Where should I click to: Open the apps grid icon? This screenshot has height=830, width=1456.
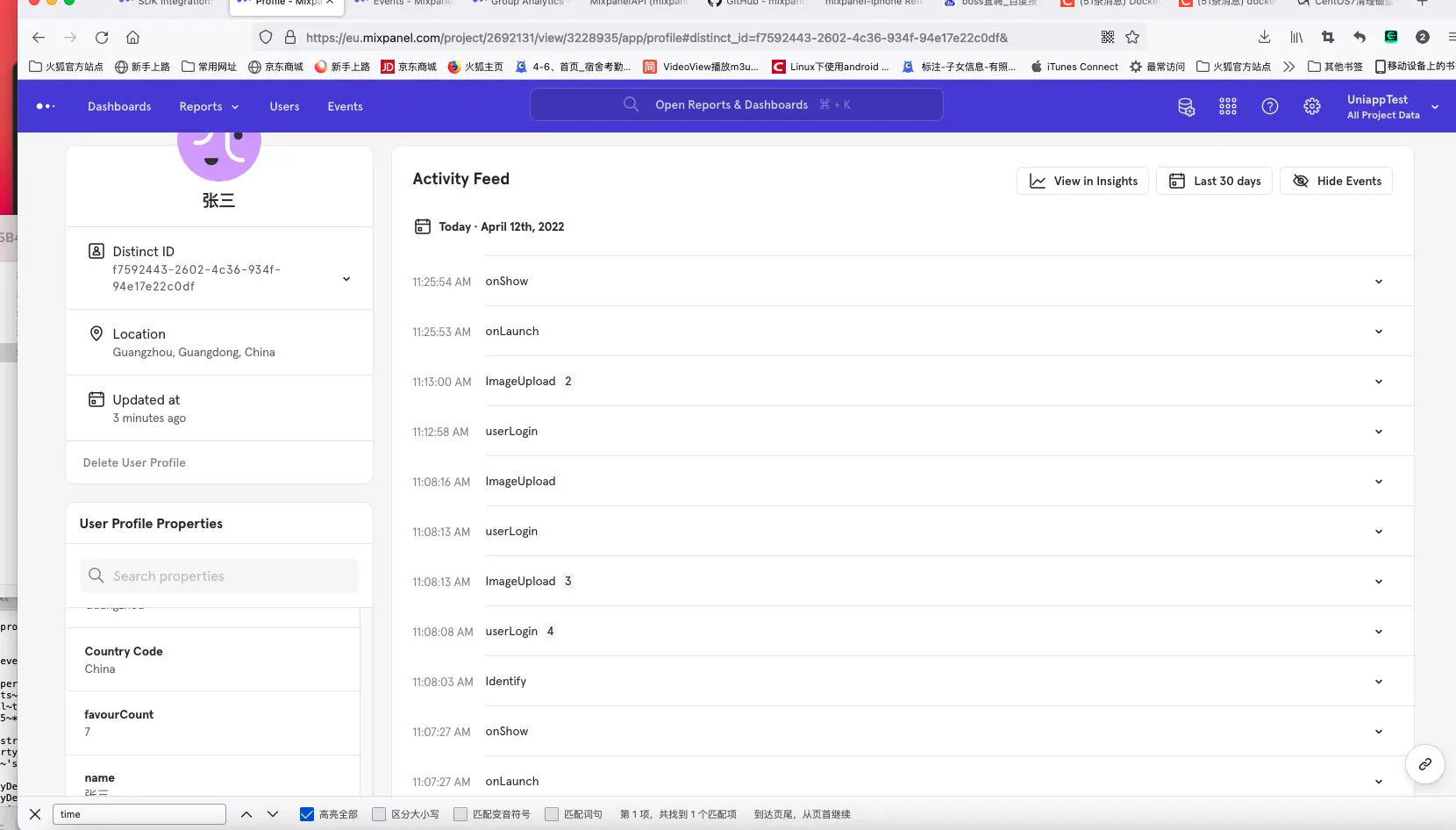pyautogui.click(x=1228, y=107)
